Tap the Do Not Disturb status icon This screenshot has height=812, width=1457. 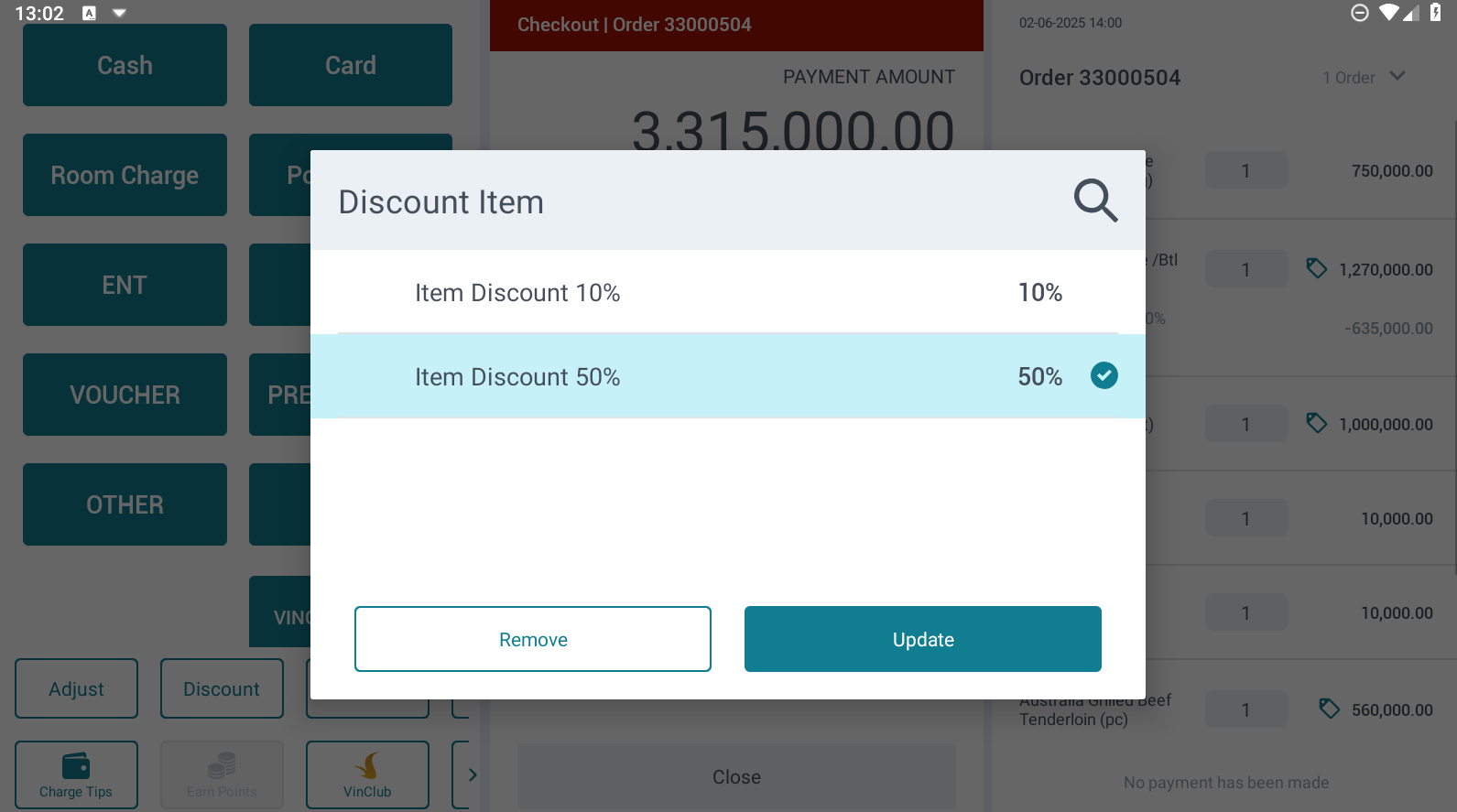point(1360,12)
